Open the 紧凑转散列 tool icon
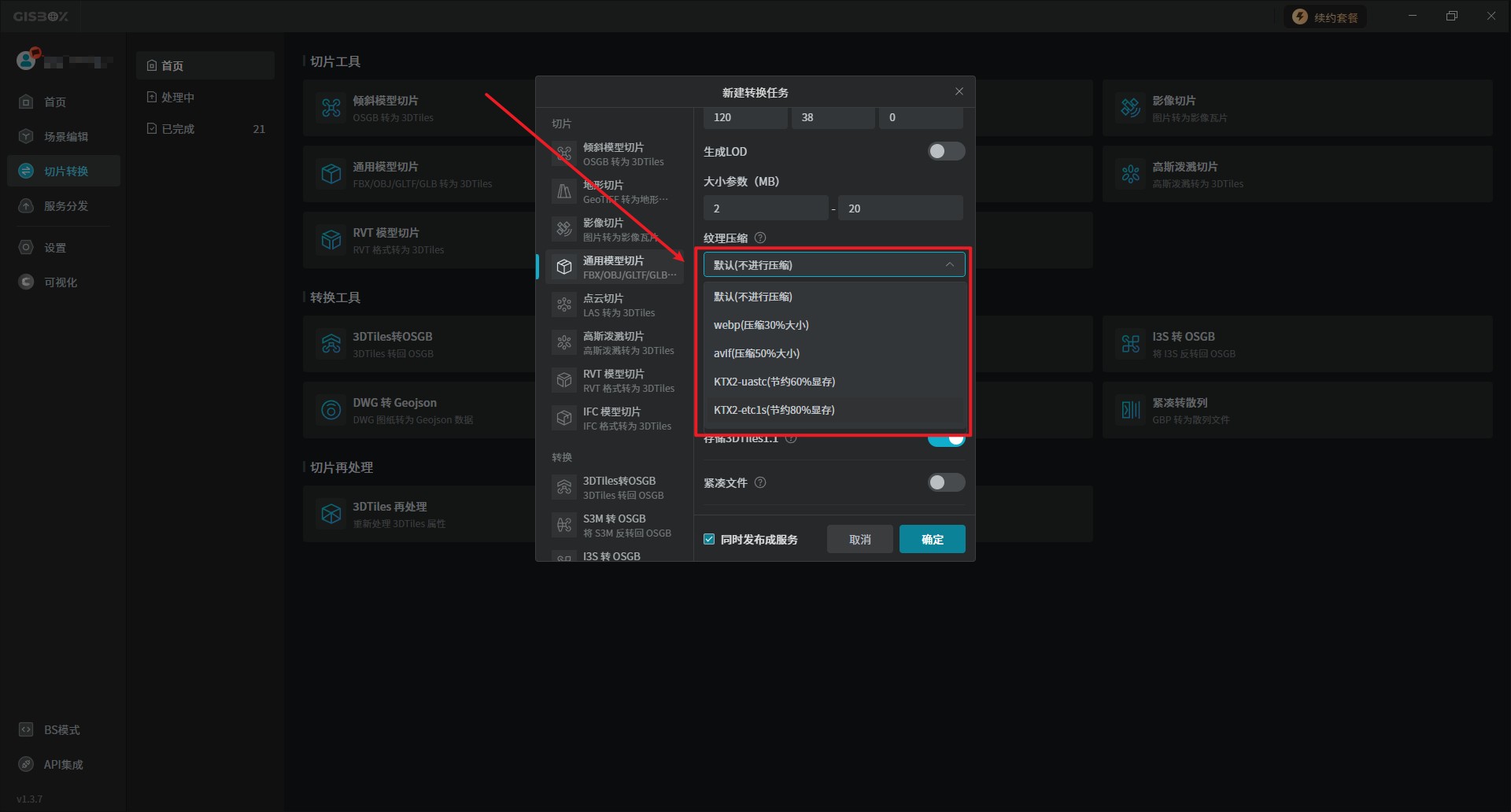The height and width of the screenshot is (812, 1511). point(1131,410)
